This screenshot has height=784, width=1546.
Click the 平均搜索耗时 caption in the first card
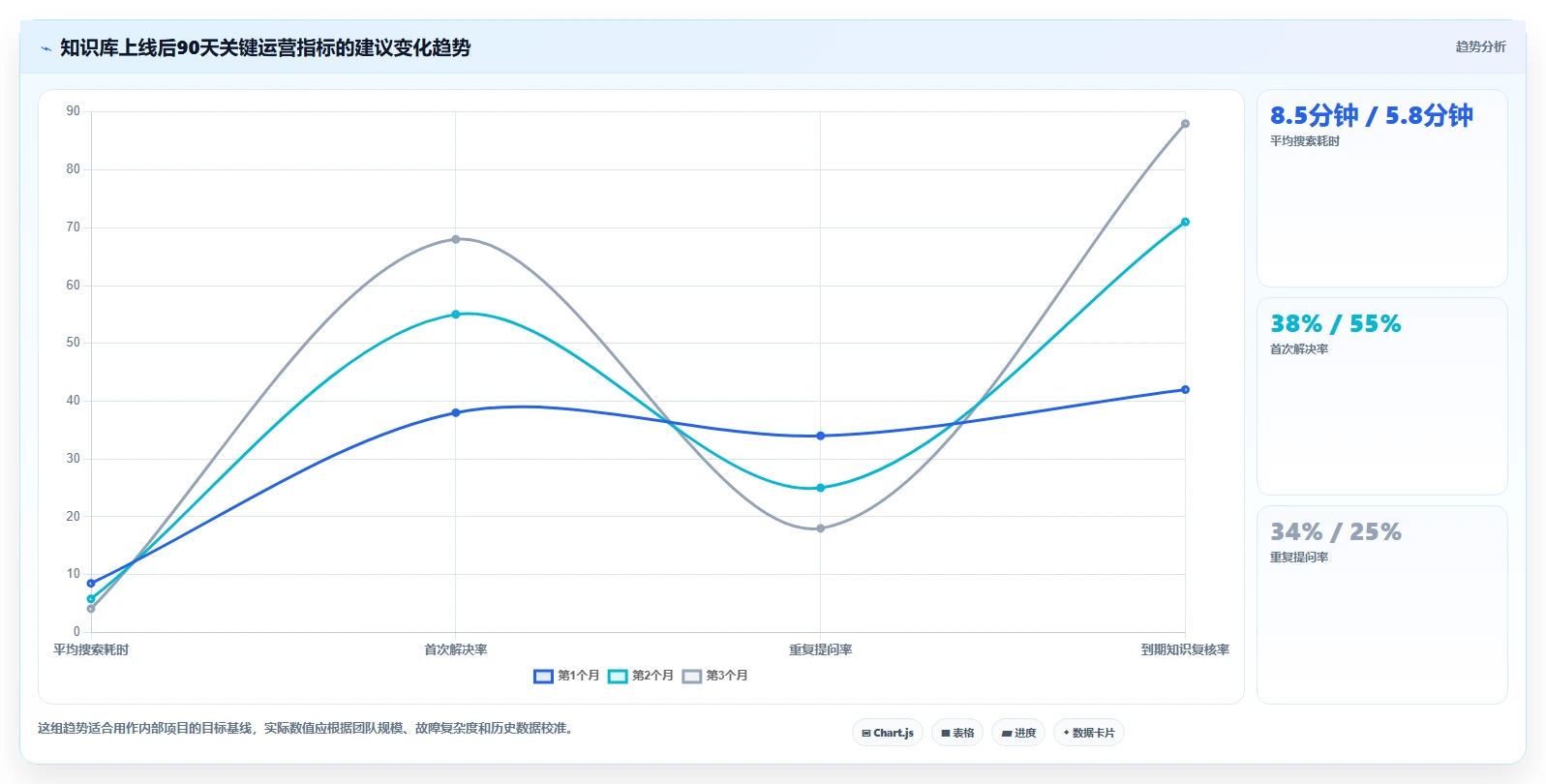(x=1305, y=141)
